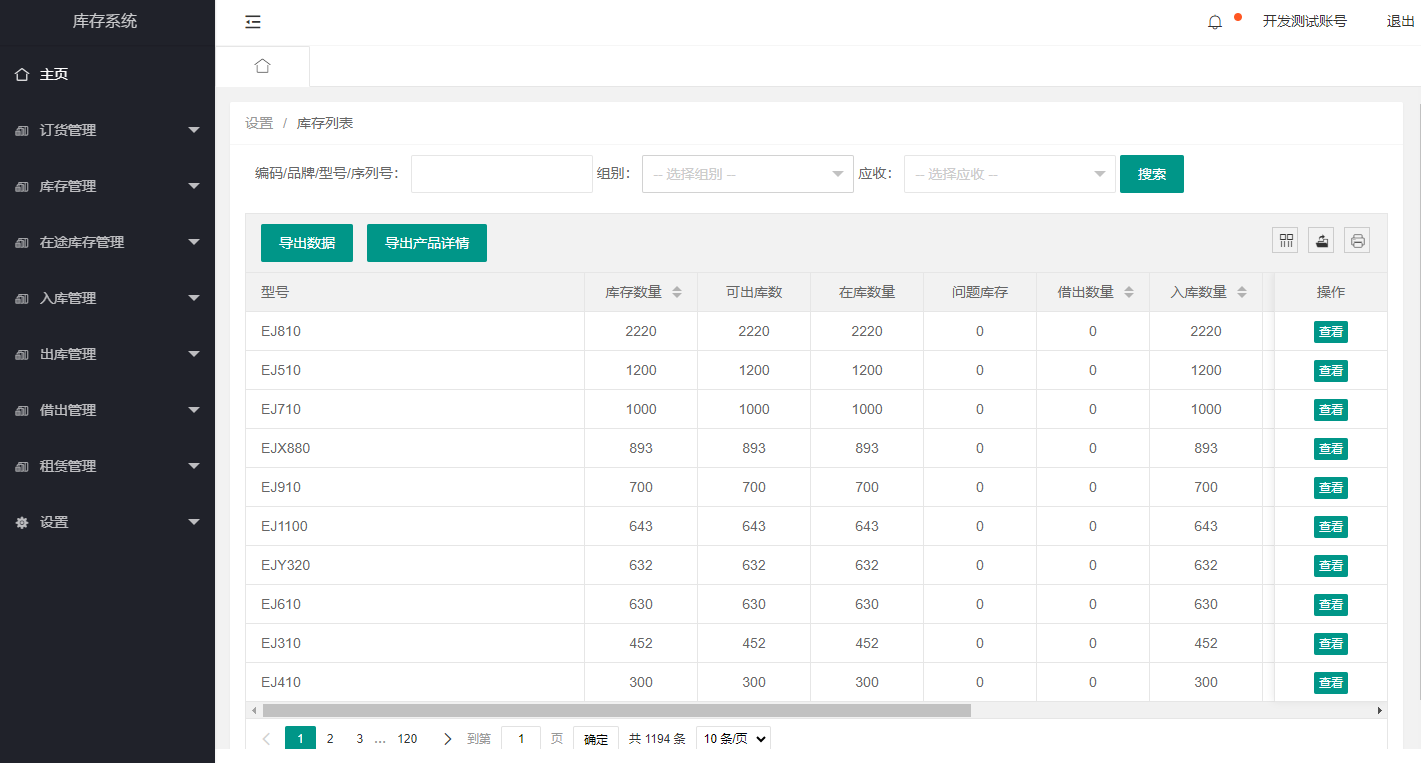Click 查看 for EJ1100 row

(x=1331, y=527)
